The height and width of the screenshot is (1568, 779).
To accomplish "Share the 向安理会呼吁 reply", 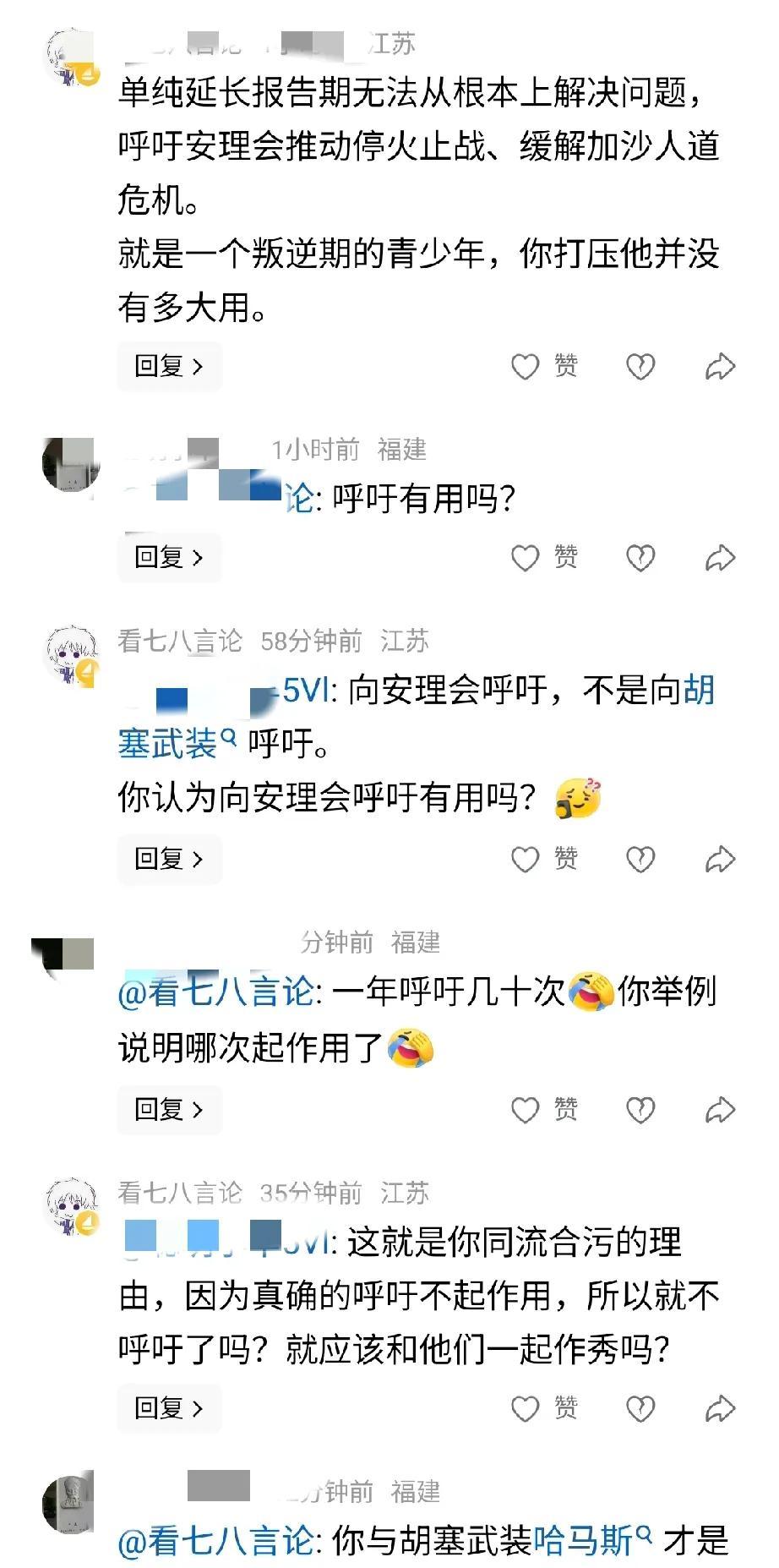I will 720,859.
